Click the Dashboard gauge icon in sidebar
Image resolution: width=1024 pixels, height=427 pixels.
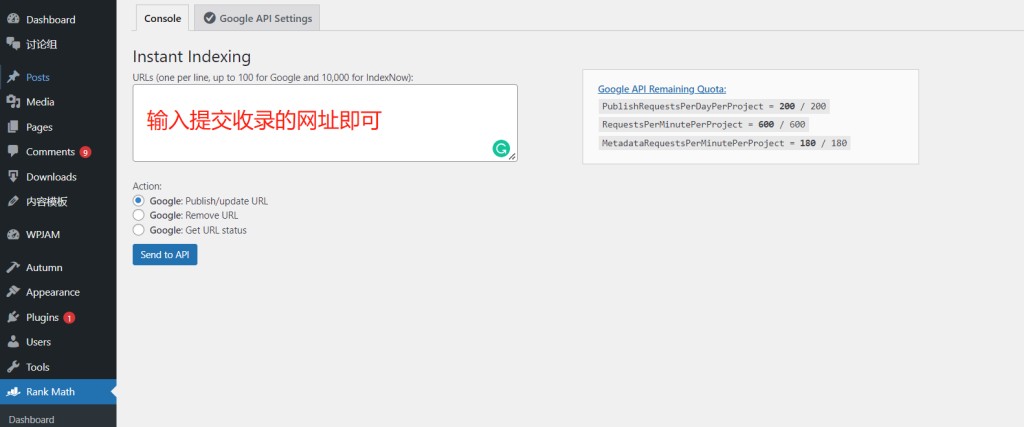click(13, 19)
